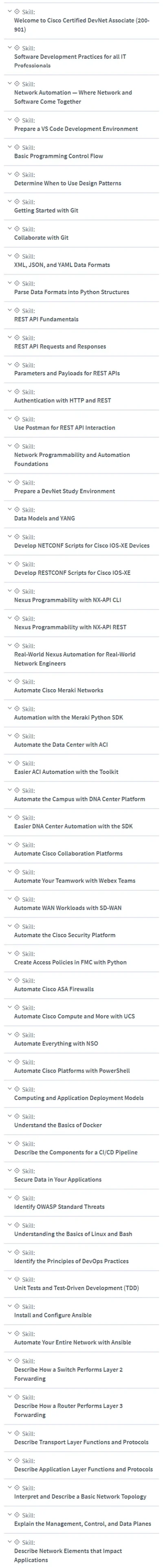Open XML, JSON, and YAML Data Formats skill
The image size is (163, 1568).
click(x=62, y=265)
